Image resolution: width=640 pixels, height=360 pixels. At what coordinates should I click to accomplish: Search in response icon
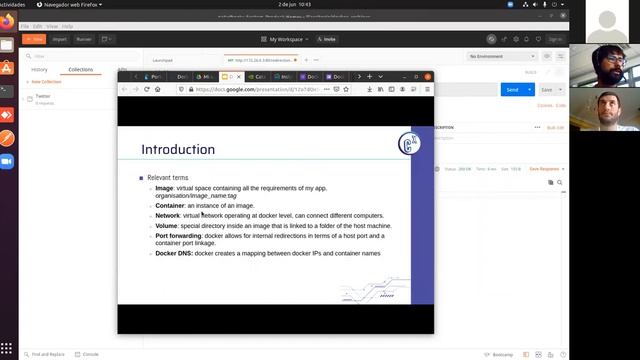click(x=560, y=182)
